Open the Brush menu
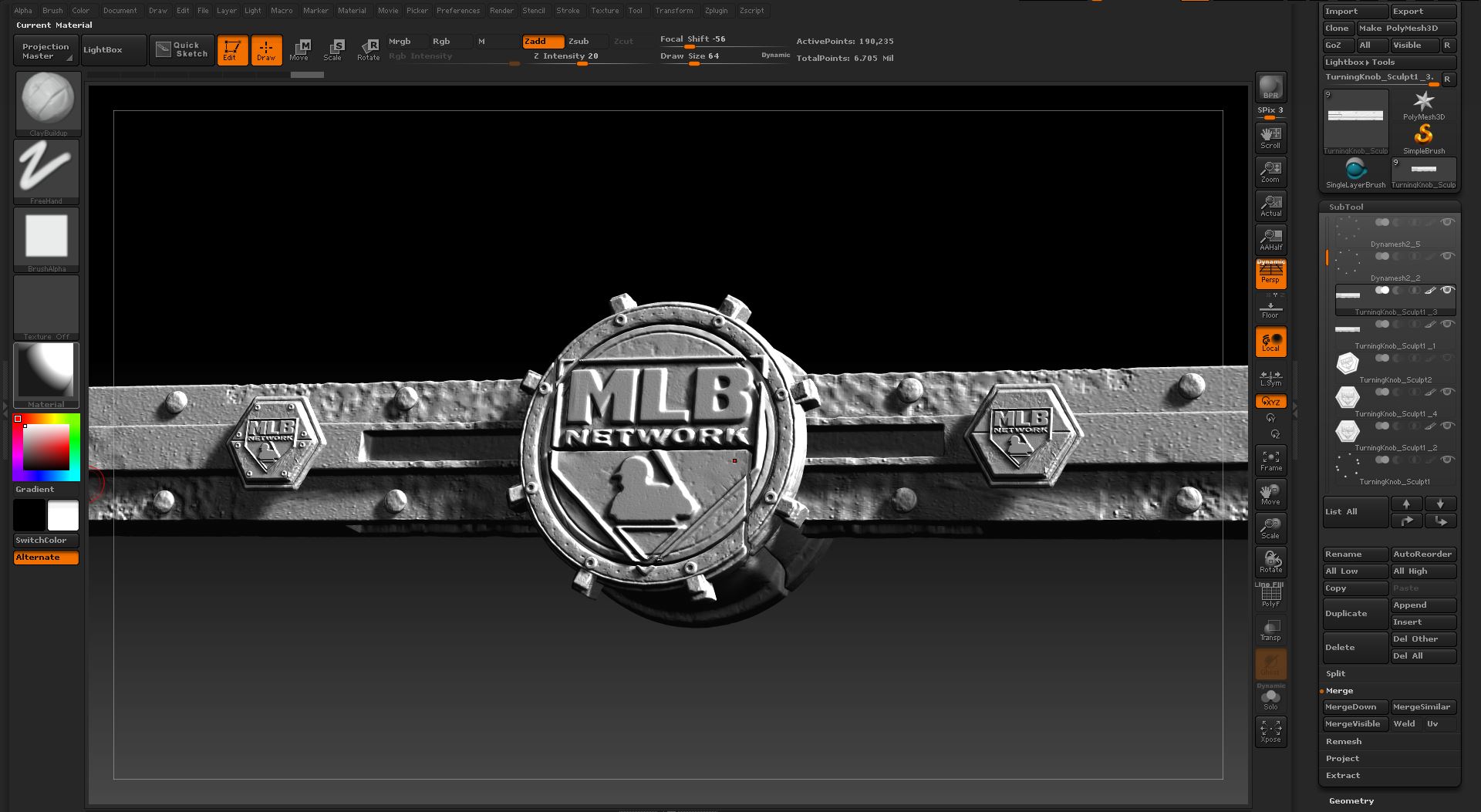 pos(52,11)
